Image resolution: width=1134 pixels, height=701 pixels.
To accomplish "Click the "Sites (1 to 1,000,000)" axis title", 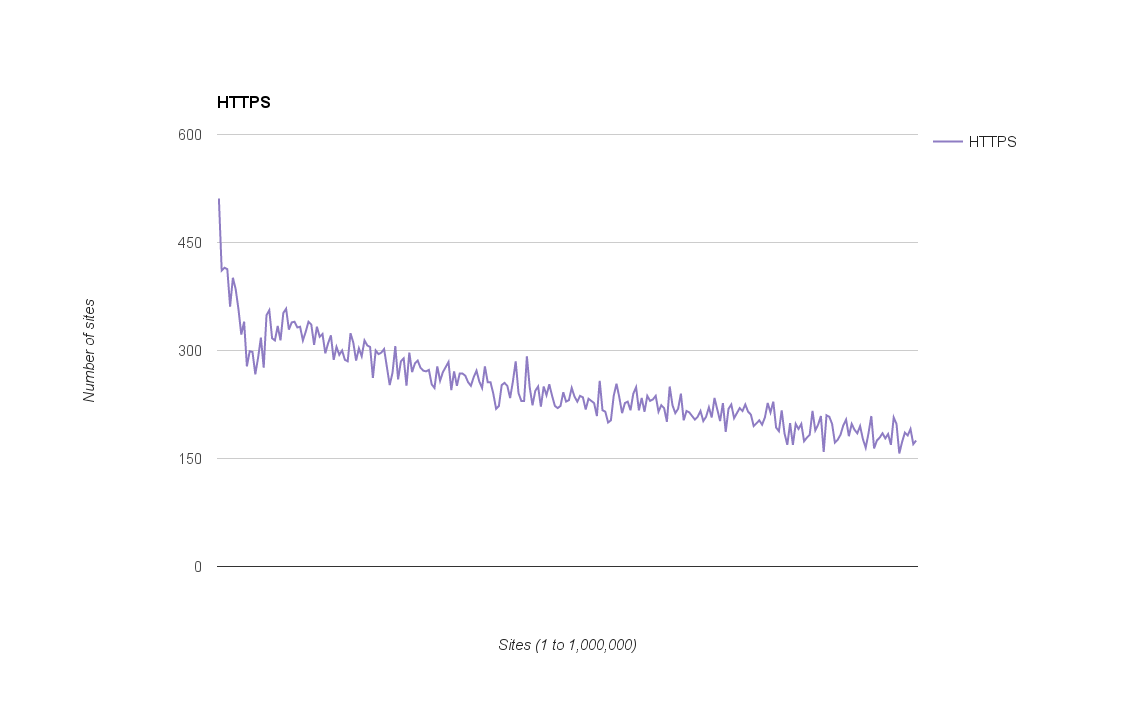I will (x=567, y=645).
